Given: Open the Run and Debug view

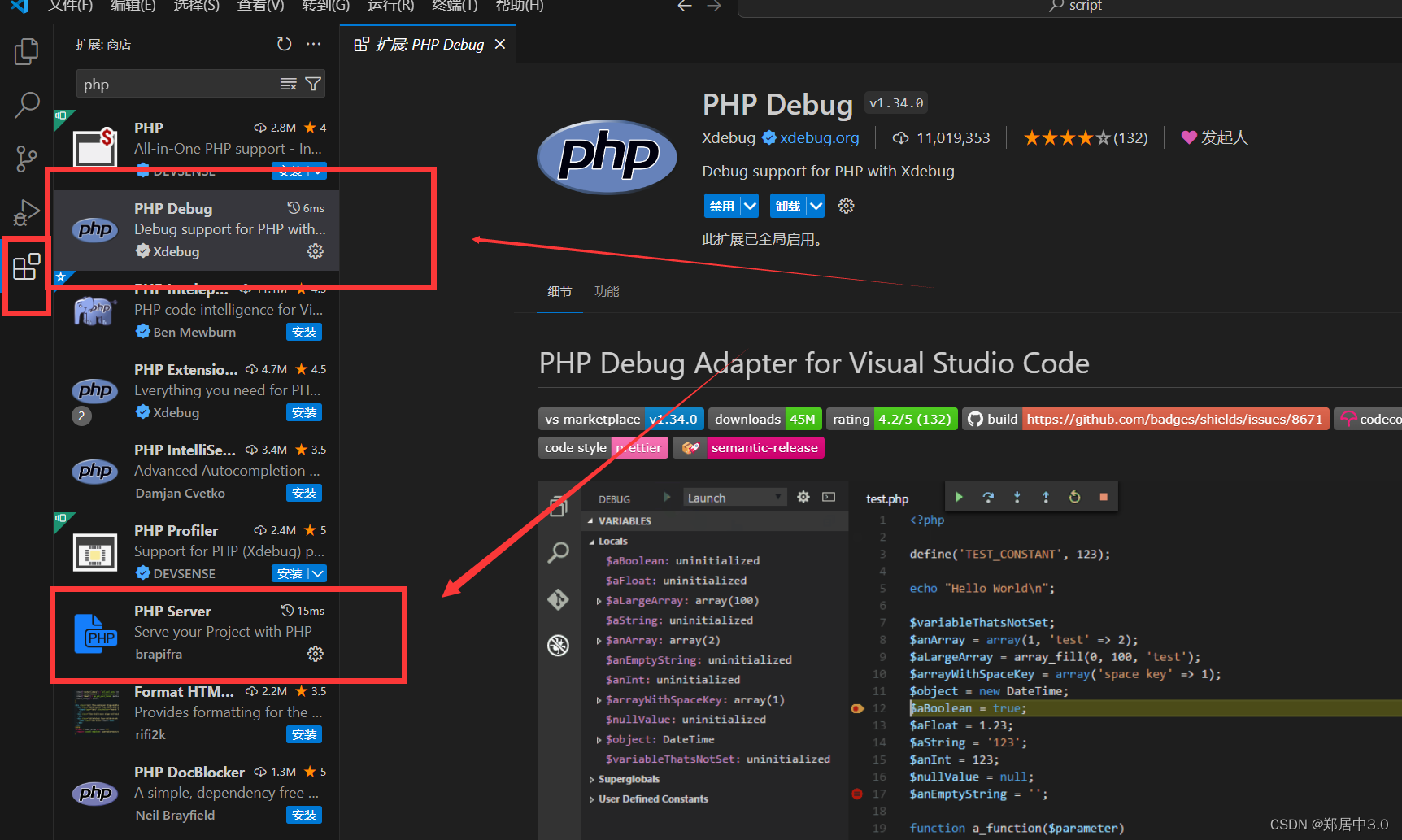Looking at the screenshot, I should click(x=26, y=213).
